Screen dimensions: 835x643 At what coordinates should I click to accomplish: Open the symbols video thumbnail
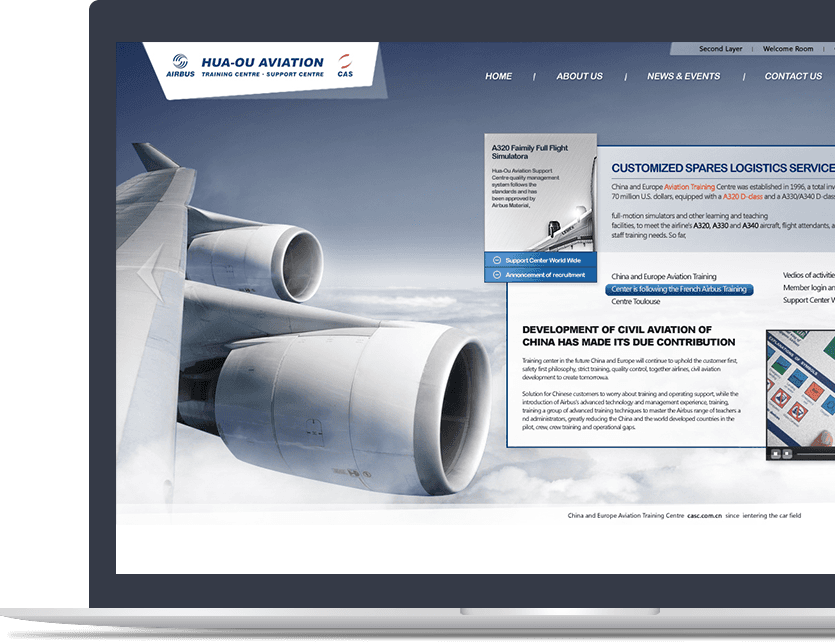(802, 388)
